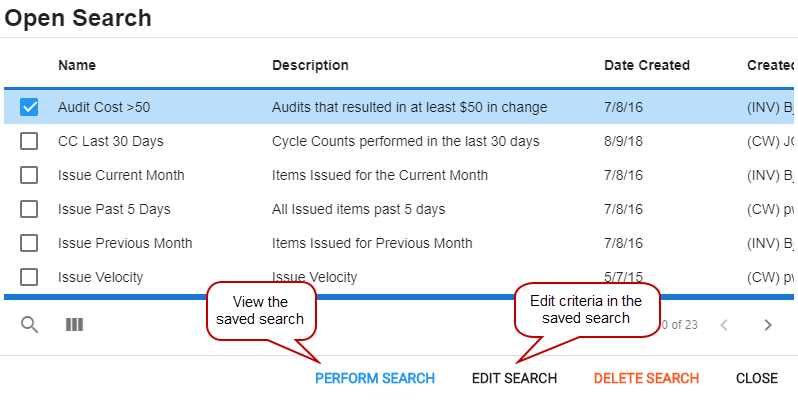Uncheck the Audit Cost >50 checkbox
The width and height of the screenshot is (798, 400).
coord(29,107)
